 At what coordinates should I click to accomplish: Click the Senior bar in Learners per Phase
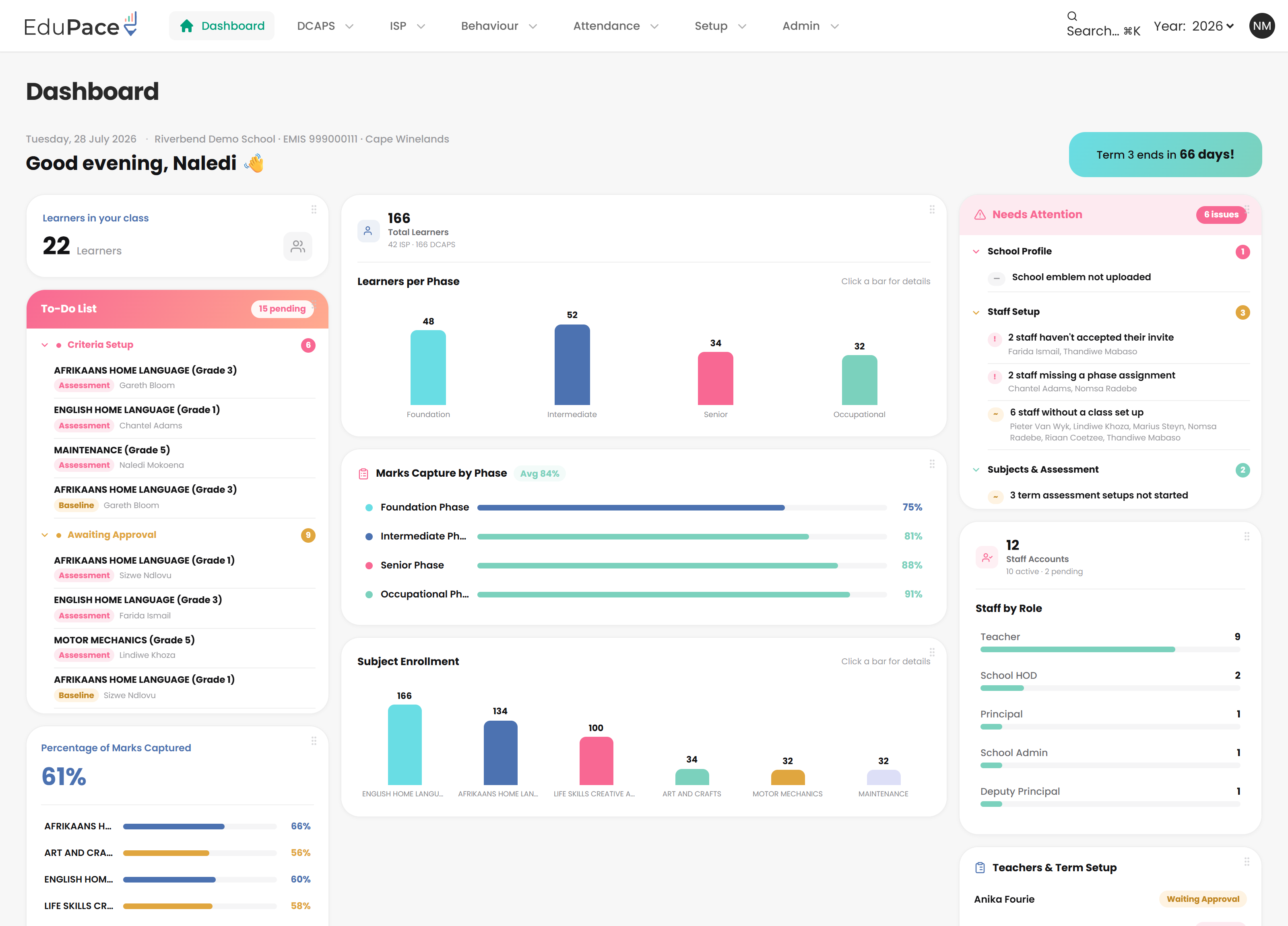716,378
